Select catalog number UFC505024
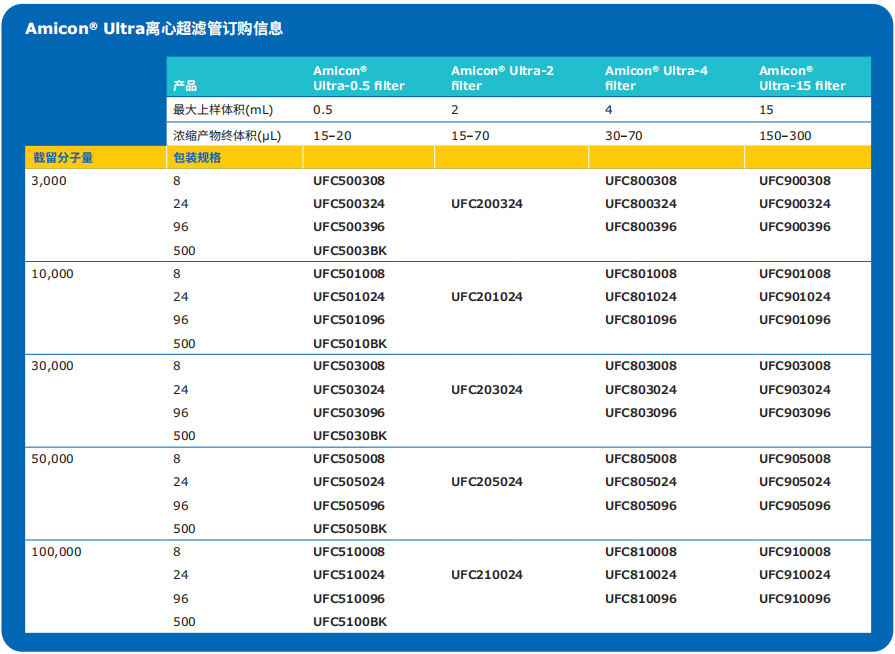The width and height of the screenshot is (895, 654). (x=349, y=482)
